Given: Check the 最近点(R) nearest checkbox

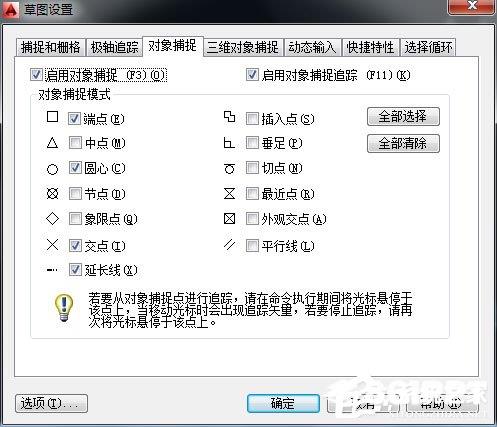Looking at the screenshot, I should pyautogui.click(x=252, y=193).
